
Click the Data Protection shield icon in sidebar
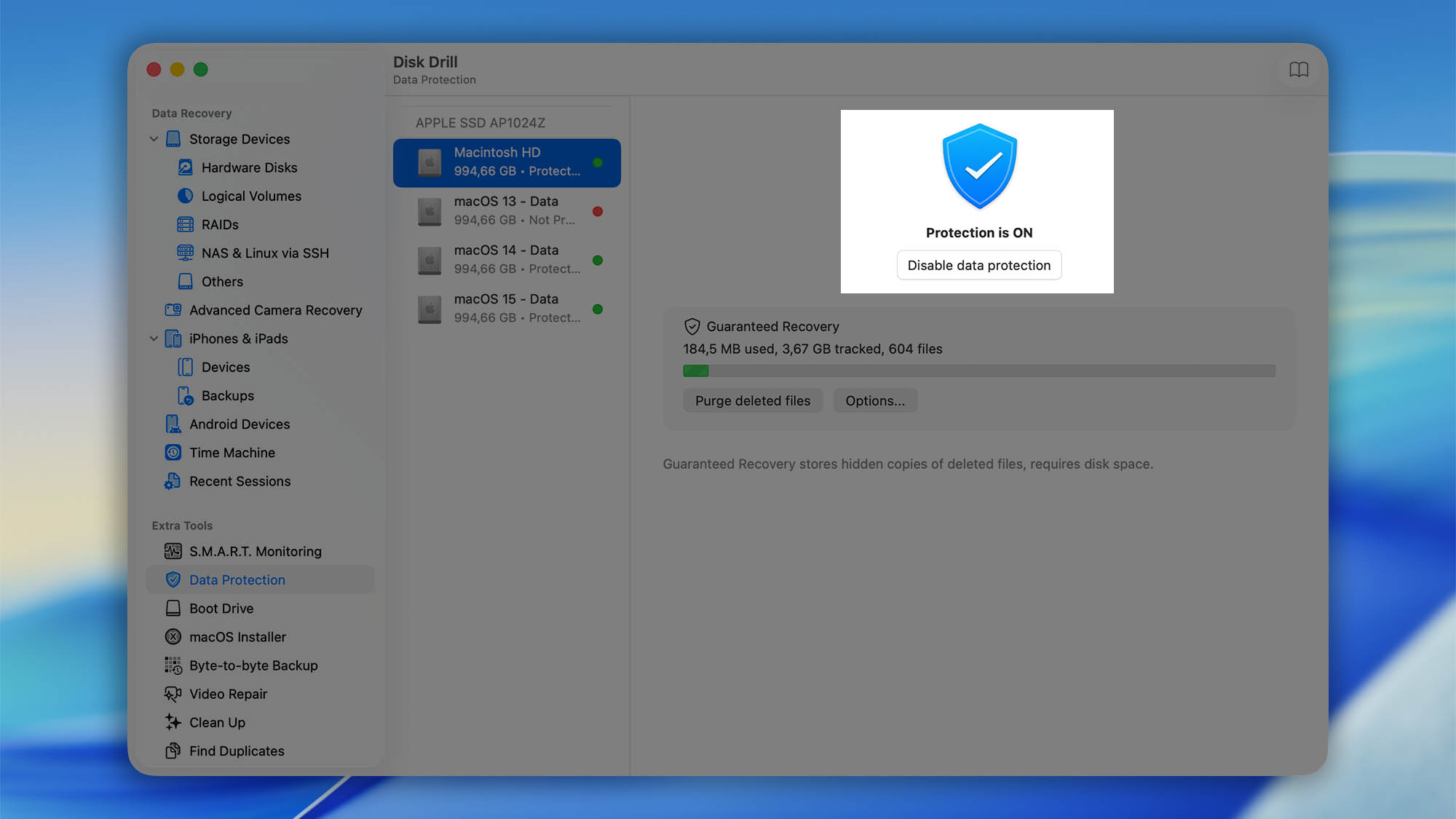[173, 579]
